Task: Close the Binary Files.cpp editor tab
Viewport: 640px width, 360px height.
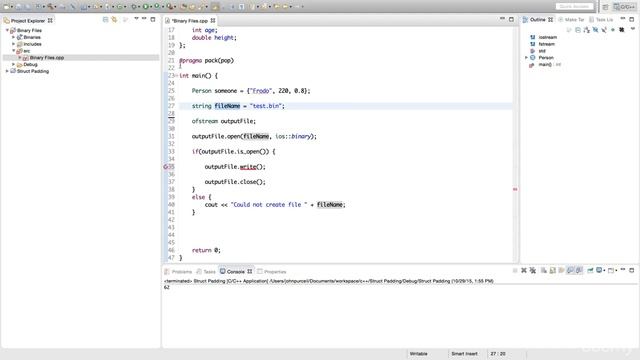Action: click(213, 20)
